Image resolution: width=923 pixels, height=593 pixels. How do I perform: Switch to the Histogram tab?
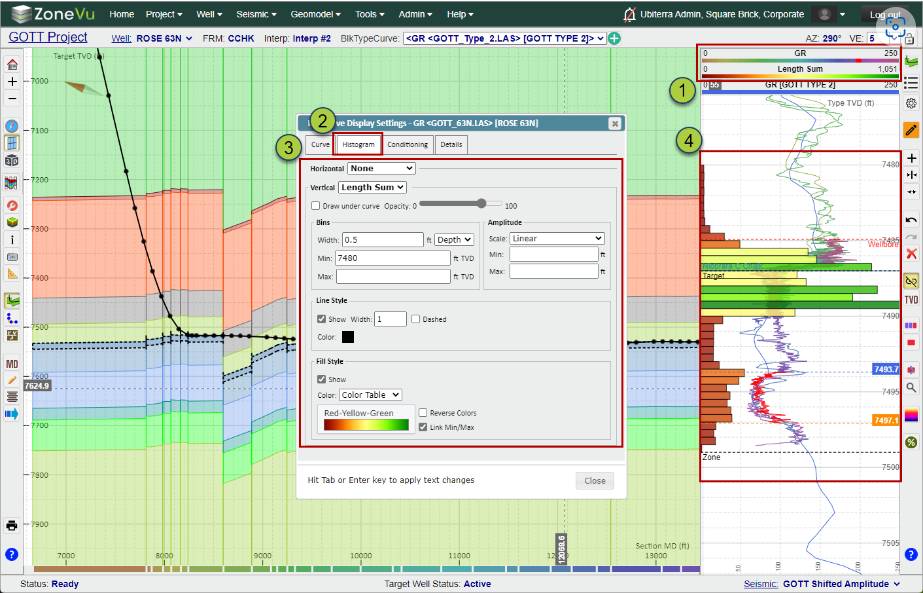(x=358, y=144)
